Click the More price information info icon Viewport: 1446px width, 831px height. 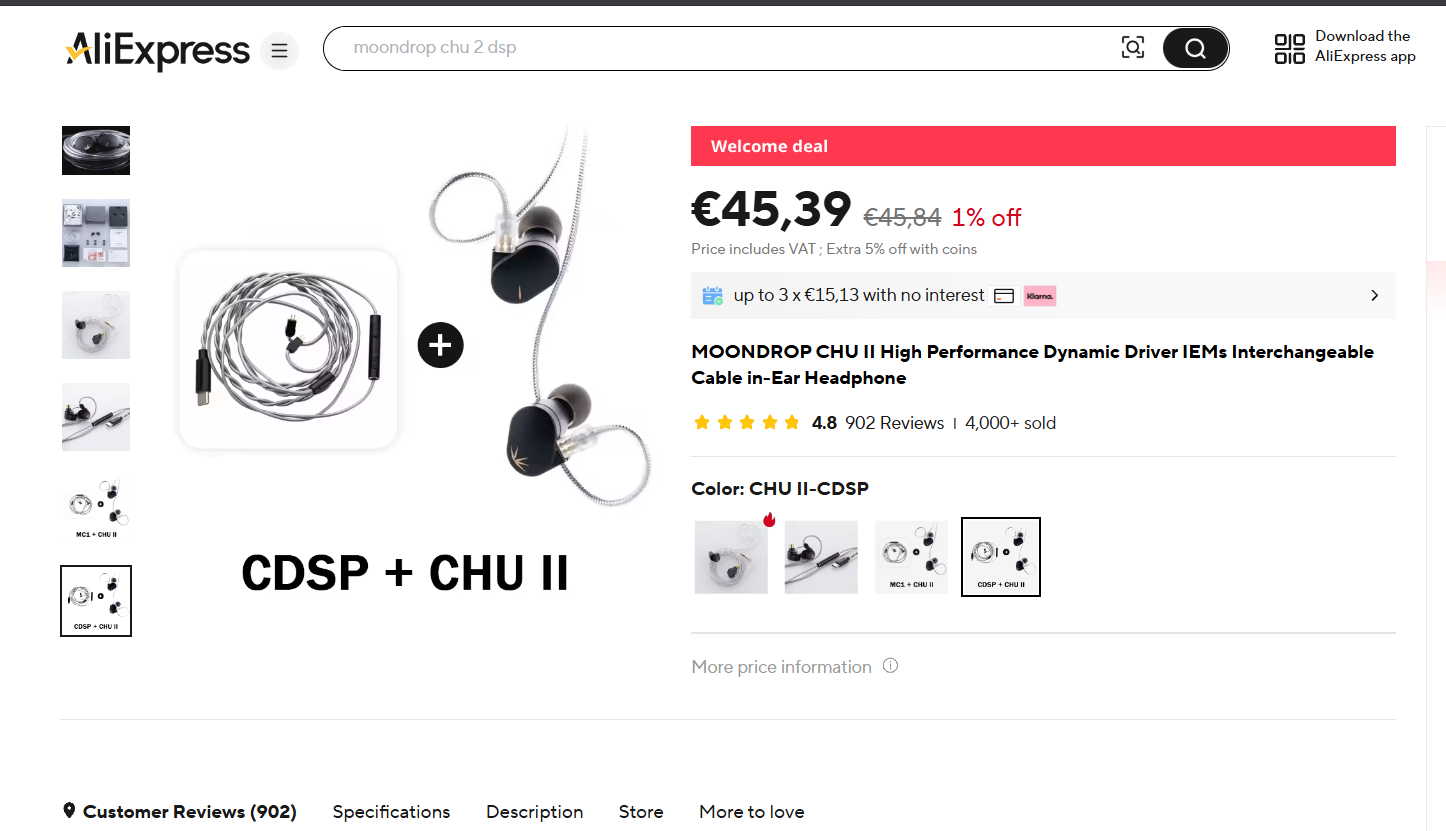point(890,665)
